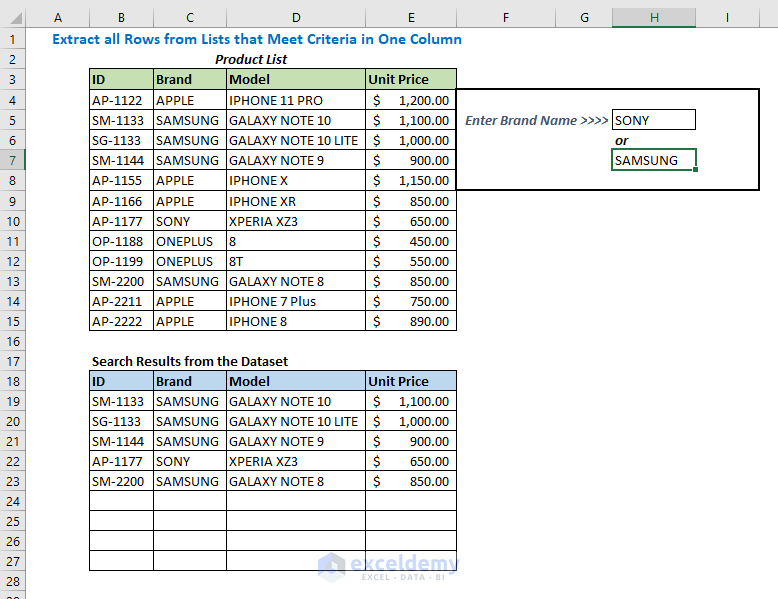778x599 pixels.
Task: Select 'GALAXY NOTE 10 LITE' in row 6
Action: tap(296, 140)
